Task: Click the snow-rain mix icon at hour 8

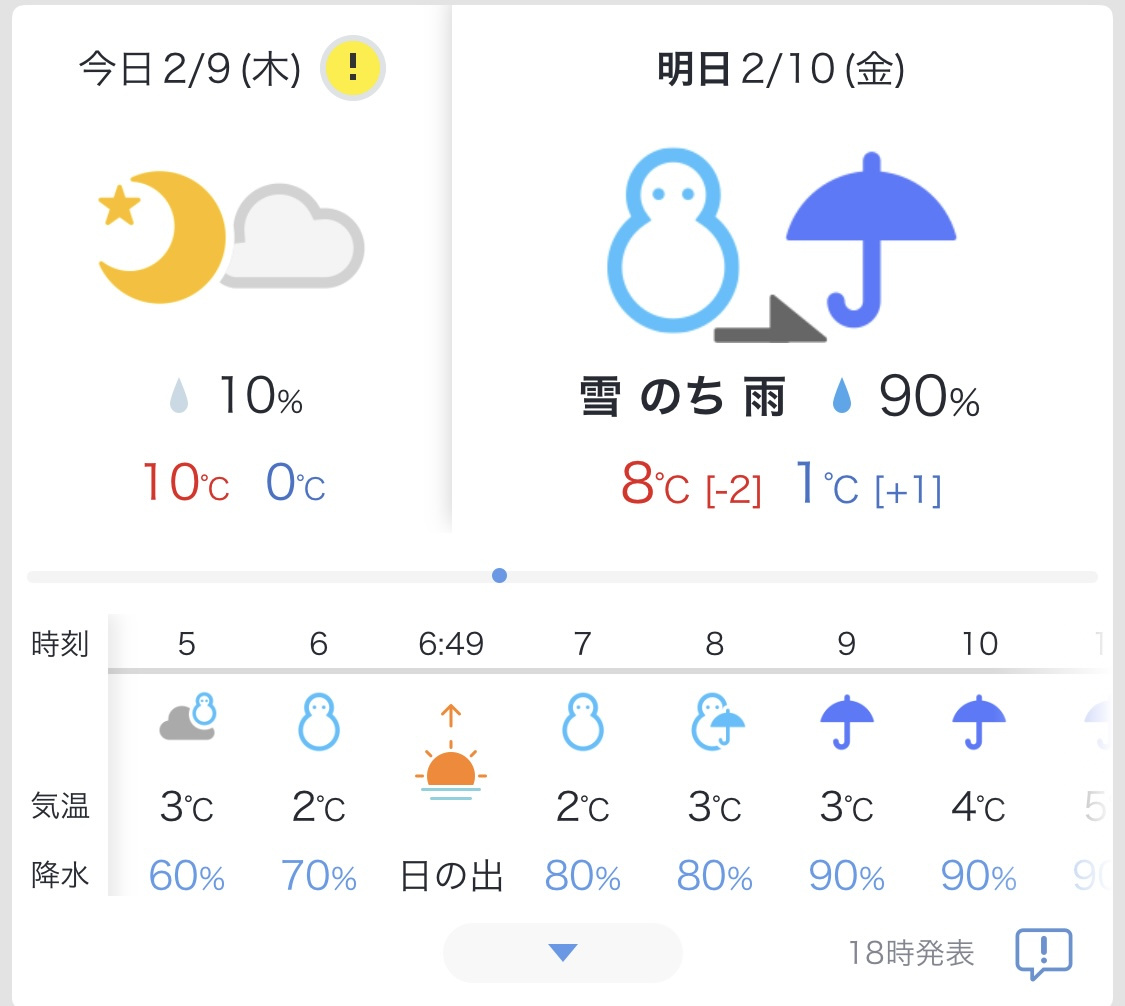Action: tap(715, 721)
